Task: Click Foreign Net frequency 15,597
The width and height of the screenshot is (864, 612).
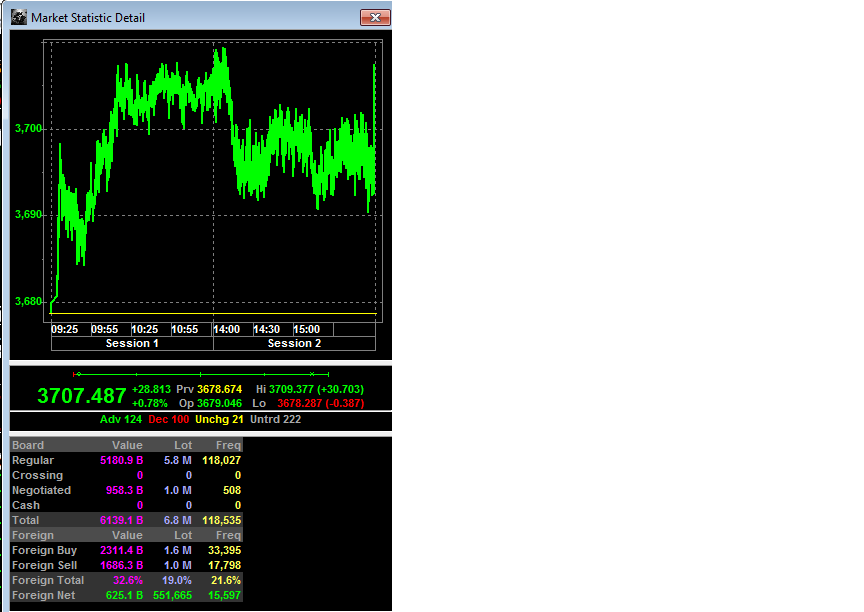Action: pyautogui.click(x=224, y=595)
